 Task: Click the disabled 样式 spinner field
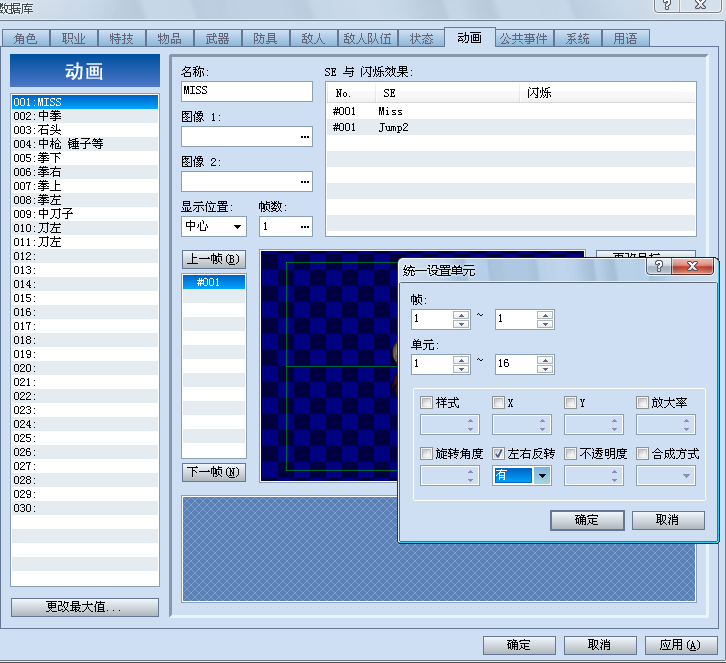coord(450,425)
